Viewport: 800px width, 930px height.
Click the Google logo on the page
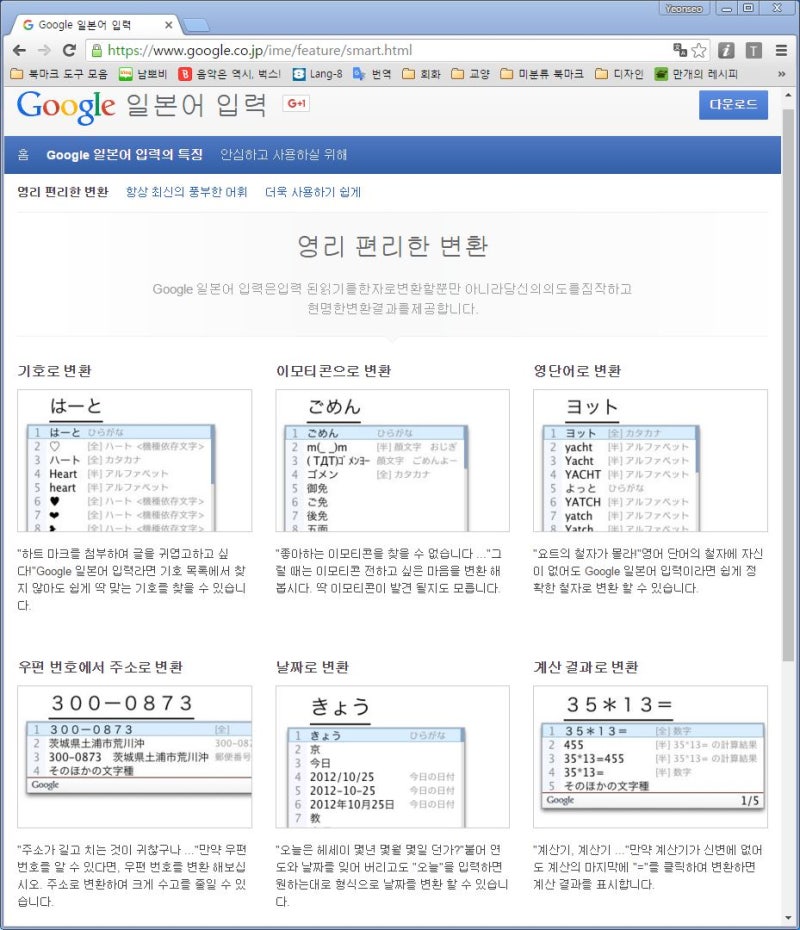point(66,106)
